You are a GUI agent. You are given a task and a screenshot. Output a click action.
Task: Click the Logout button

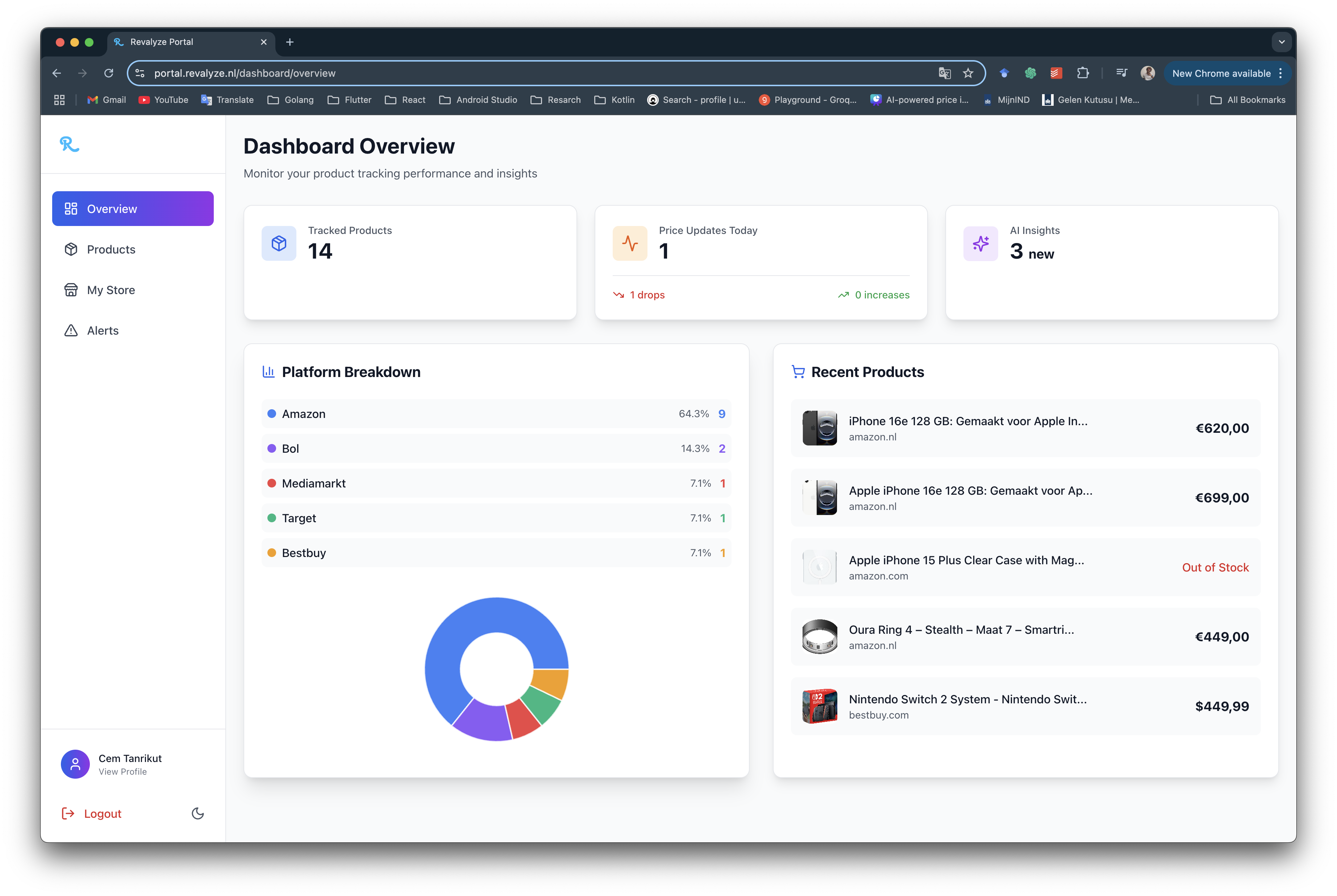[91, 813]
